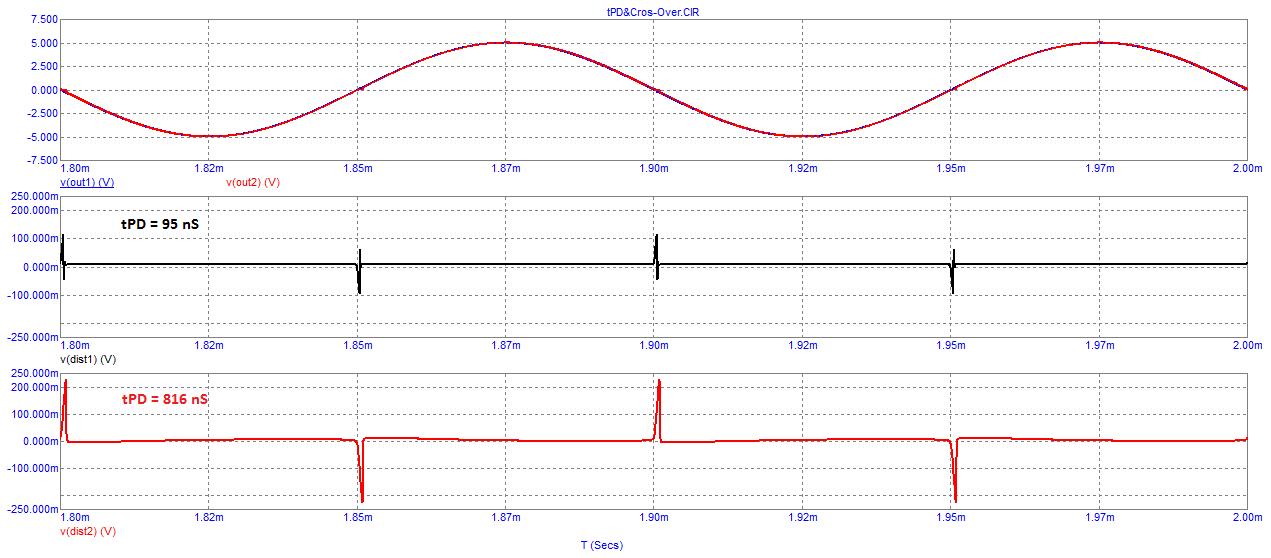Click the red 'tPD = 816 nS' annotation
Image resolution: width=1271 pixels, height=558 pixels.
[165, 398]
